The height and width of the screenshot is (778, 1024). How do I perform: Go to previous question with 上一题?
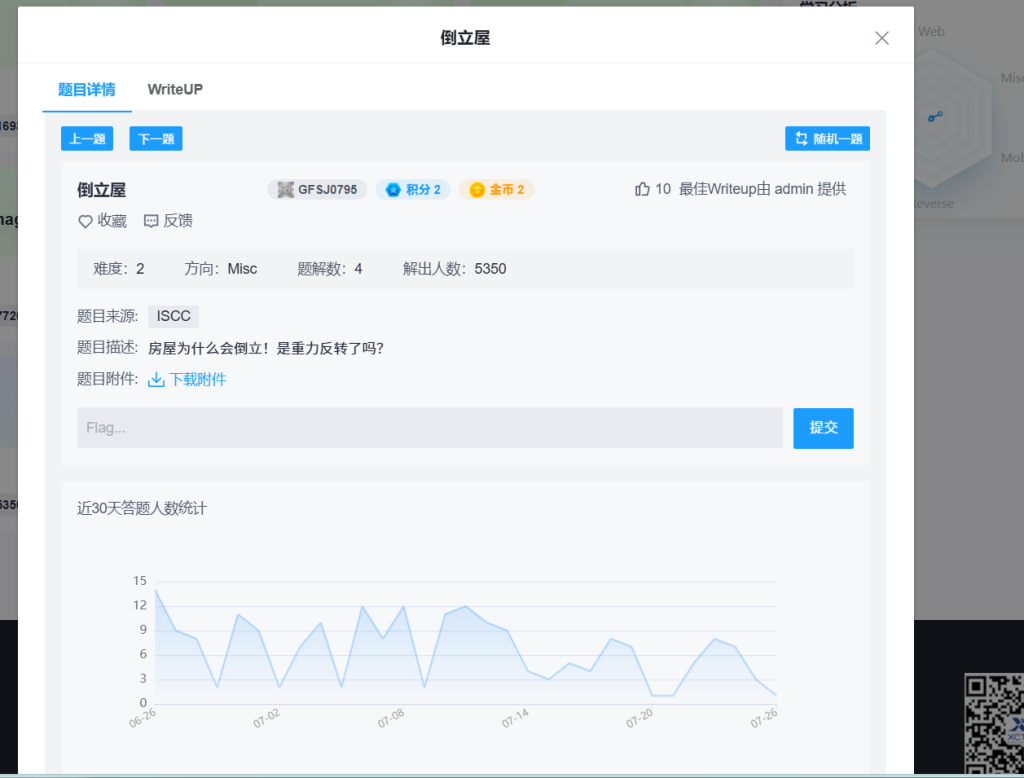(87, 139)
